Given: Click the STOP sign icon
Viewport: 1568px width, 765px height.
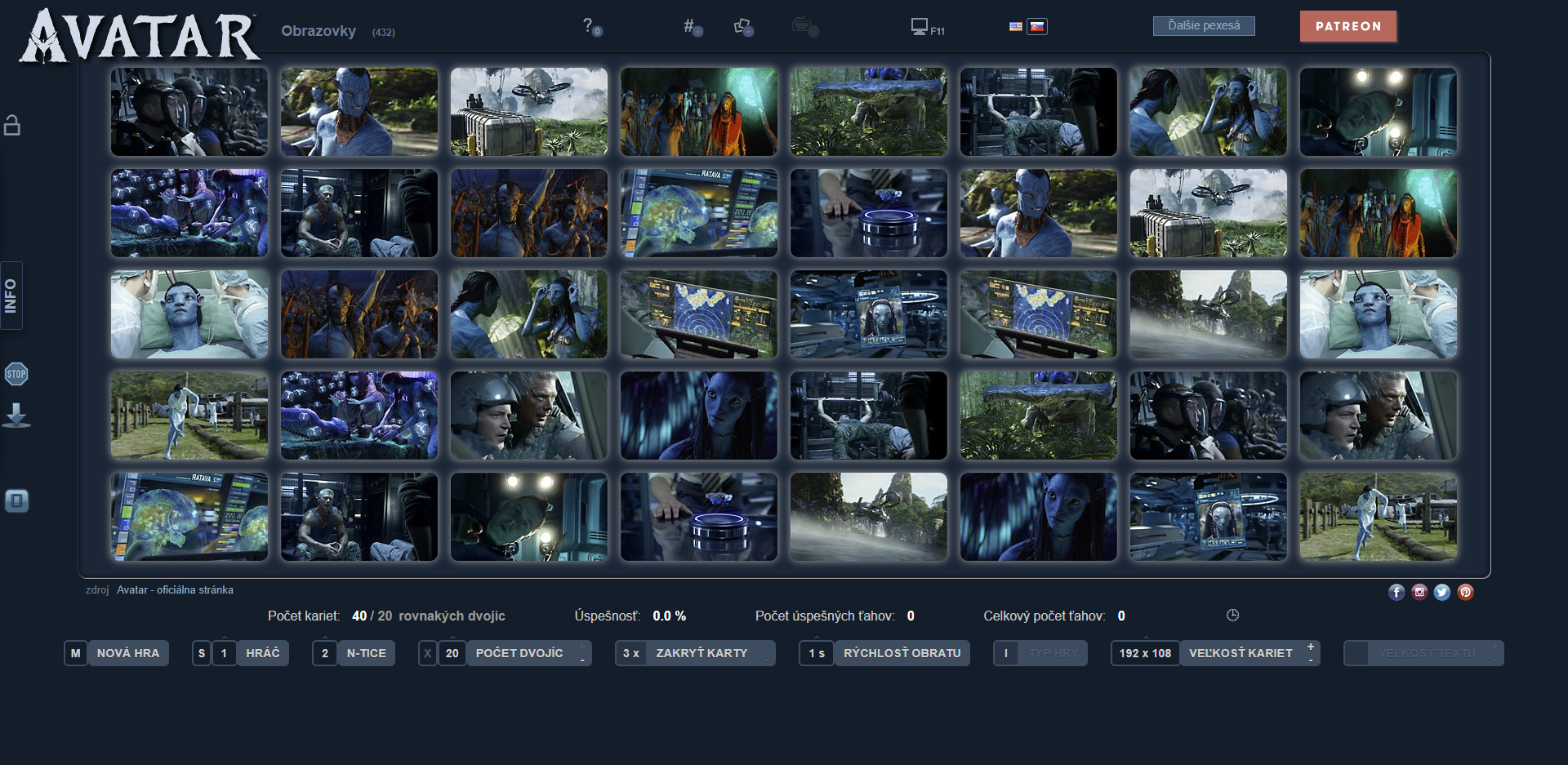Looking at the screenshot, I should (x=16, y=374).
